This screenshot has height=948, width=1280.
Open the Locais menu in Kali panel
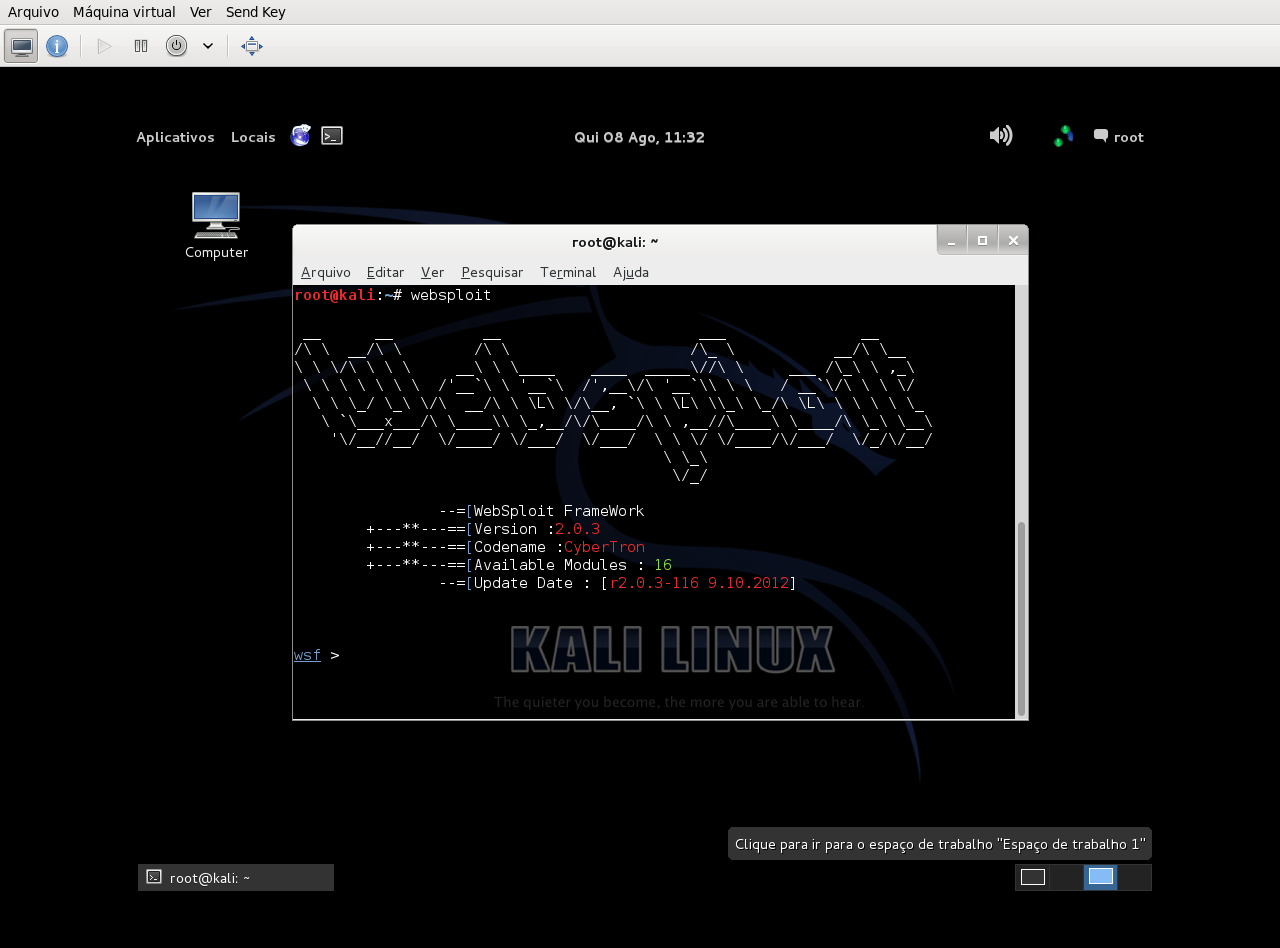tap(253, 137)
